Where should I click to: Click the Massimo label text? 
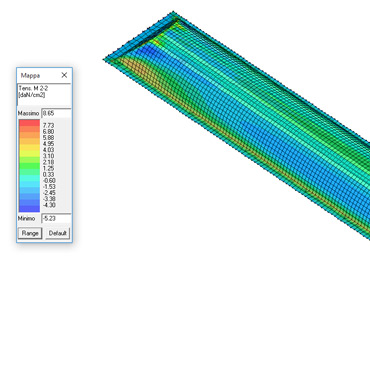[x=28, y=114]
